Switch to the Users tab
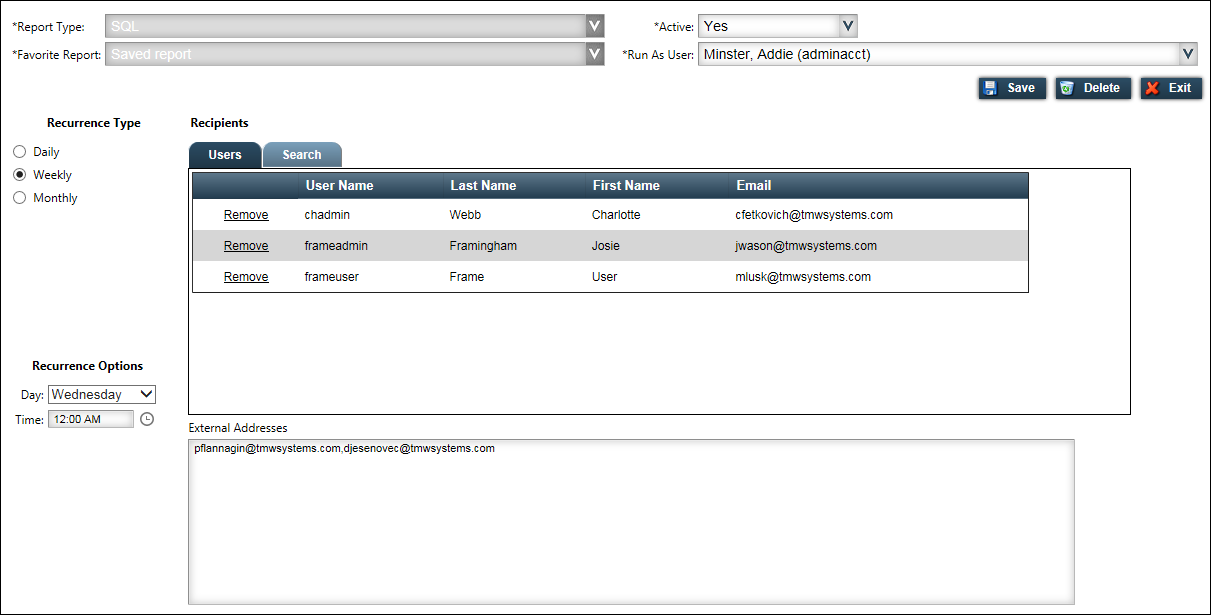The image size is (1211, 615). [225, 155]
